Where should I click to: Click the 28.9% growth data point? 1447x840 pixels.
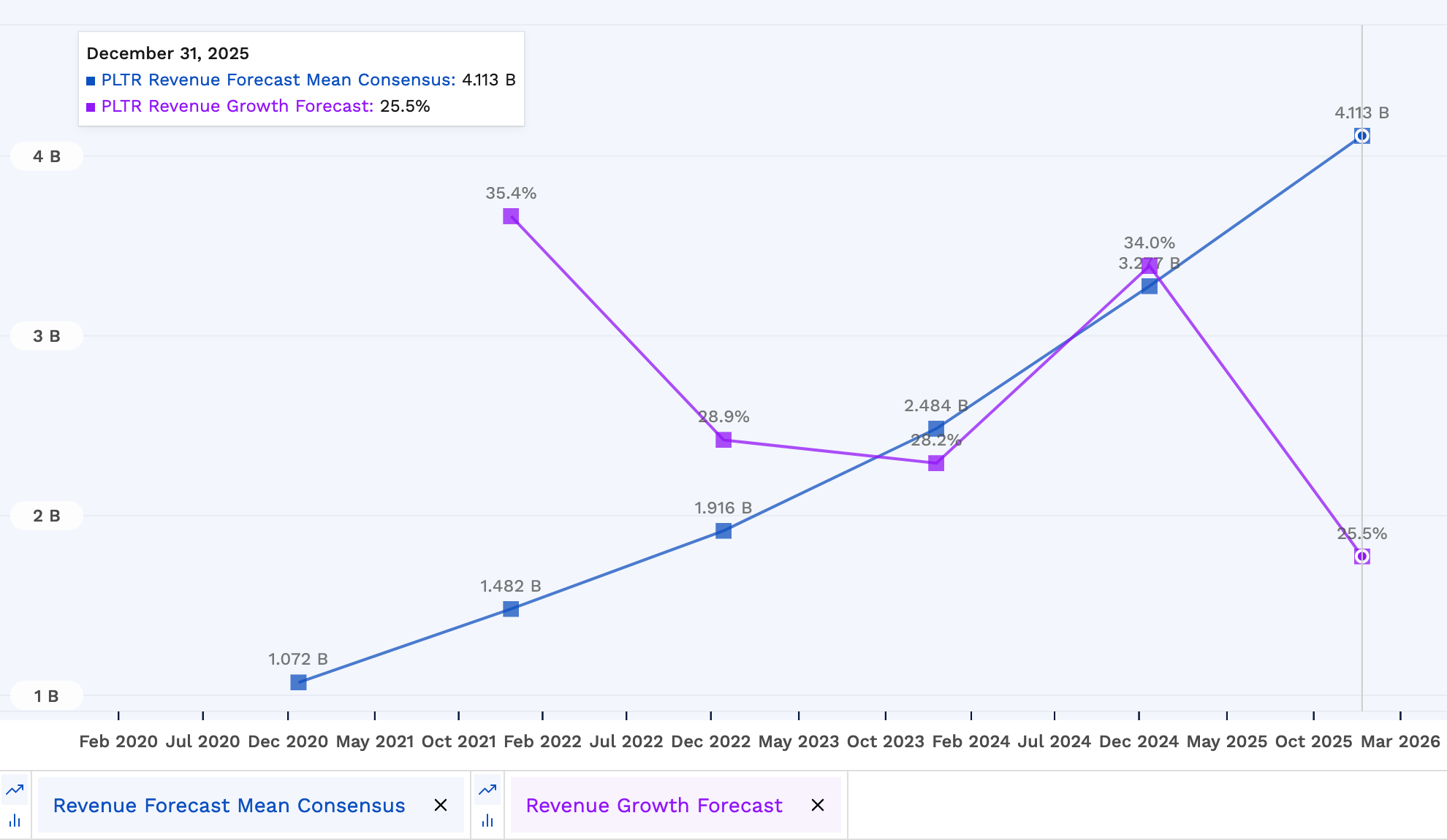tap(723, 440)
